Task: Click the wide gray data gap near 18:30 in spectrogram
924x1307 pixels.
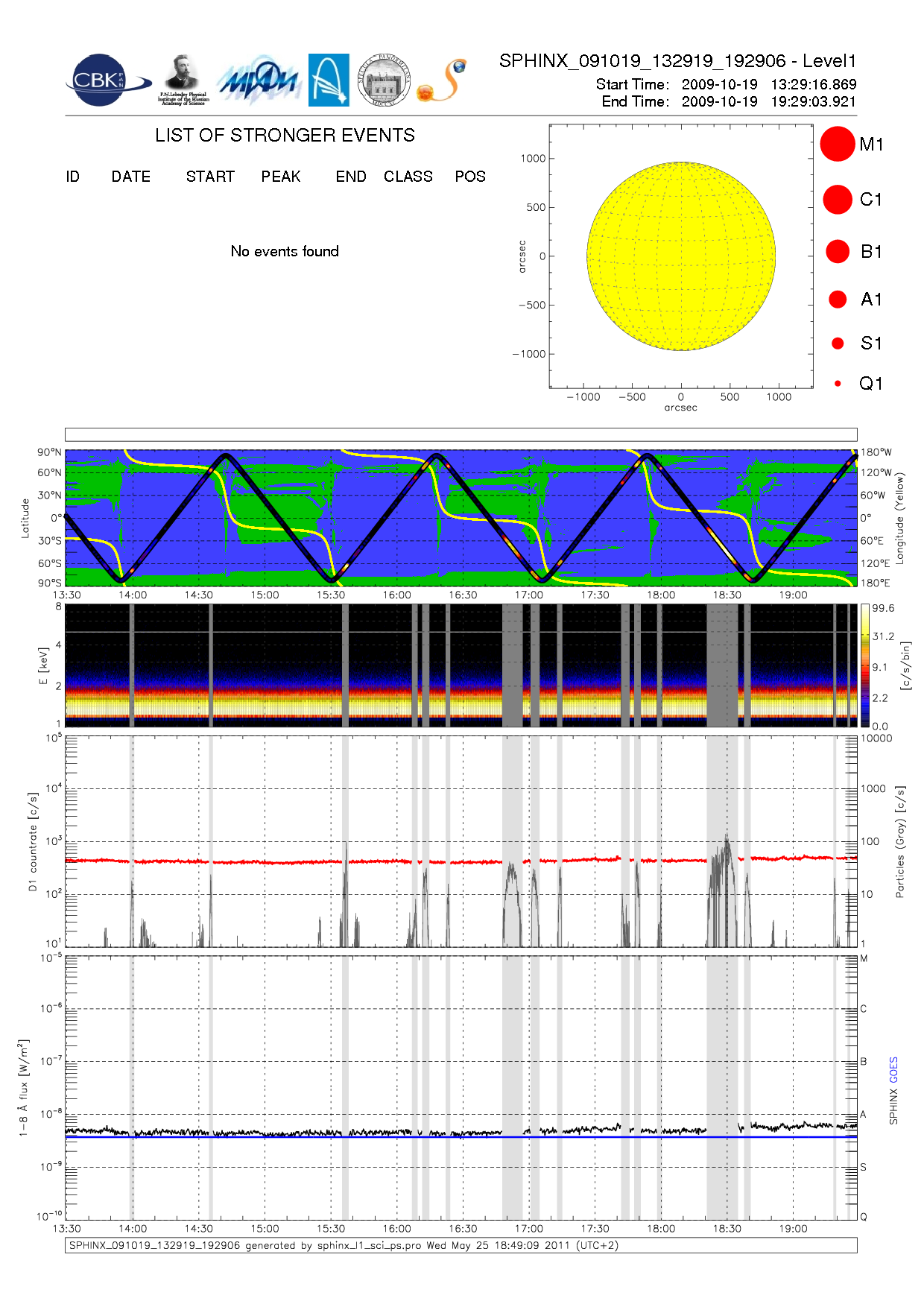Action: [721, 665]
